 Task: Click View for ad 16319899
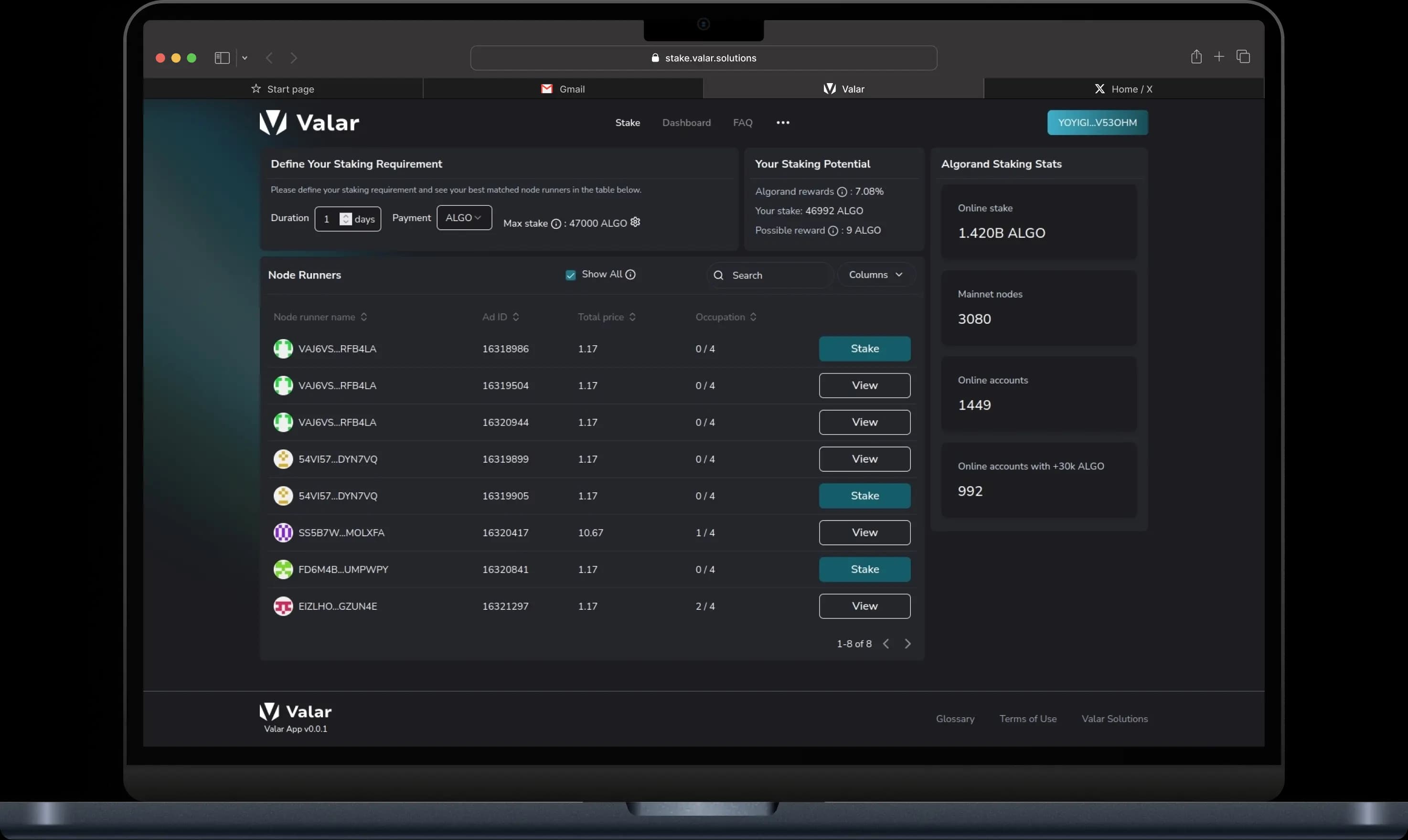pyautogui.click(x=864, y=459)
